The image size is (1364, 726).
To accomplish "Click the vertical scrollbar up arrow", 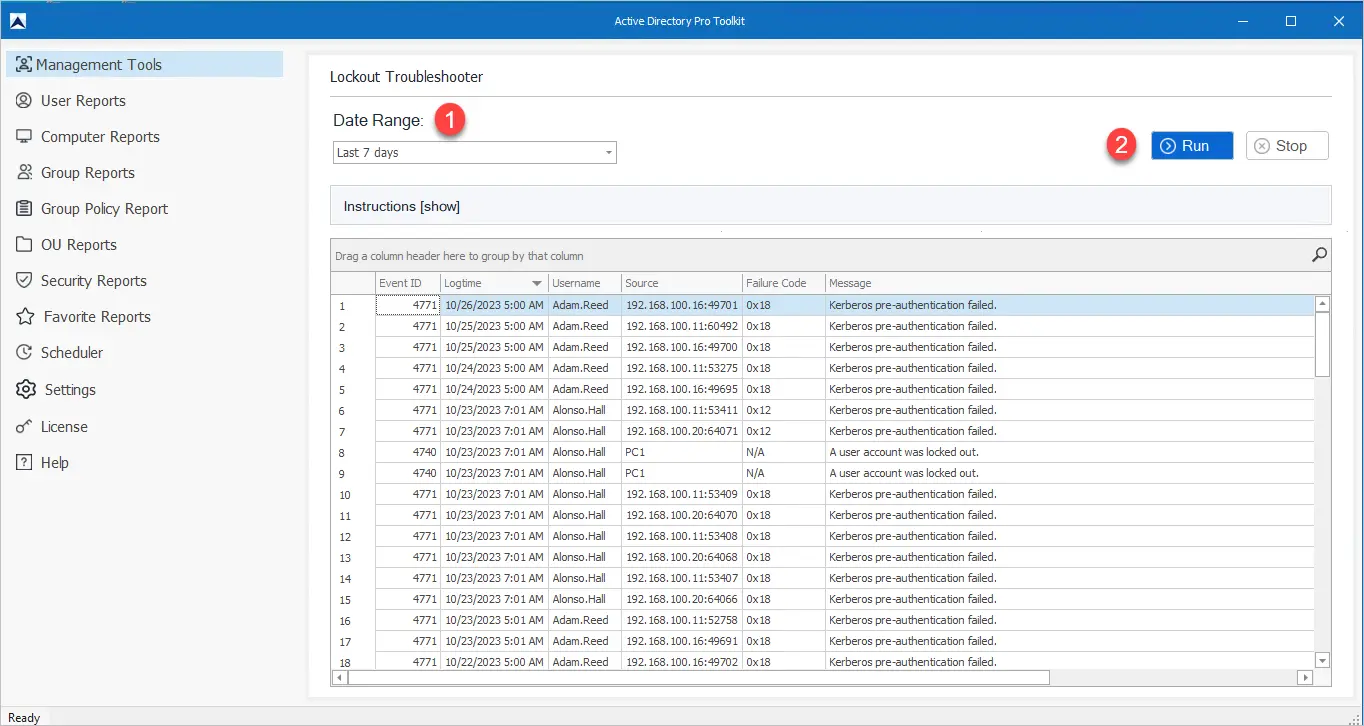I will click(x=1323, y=304).
